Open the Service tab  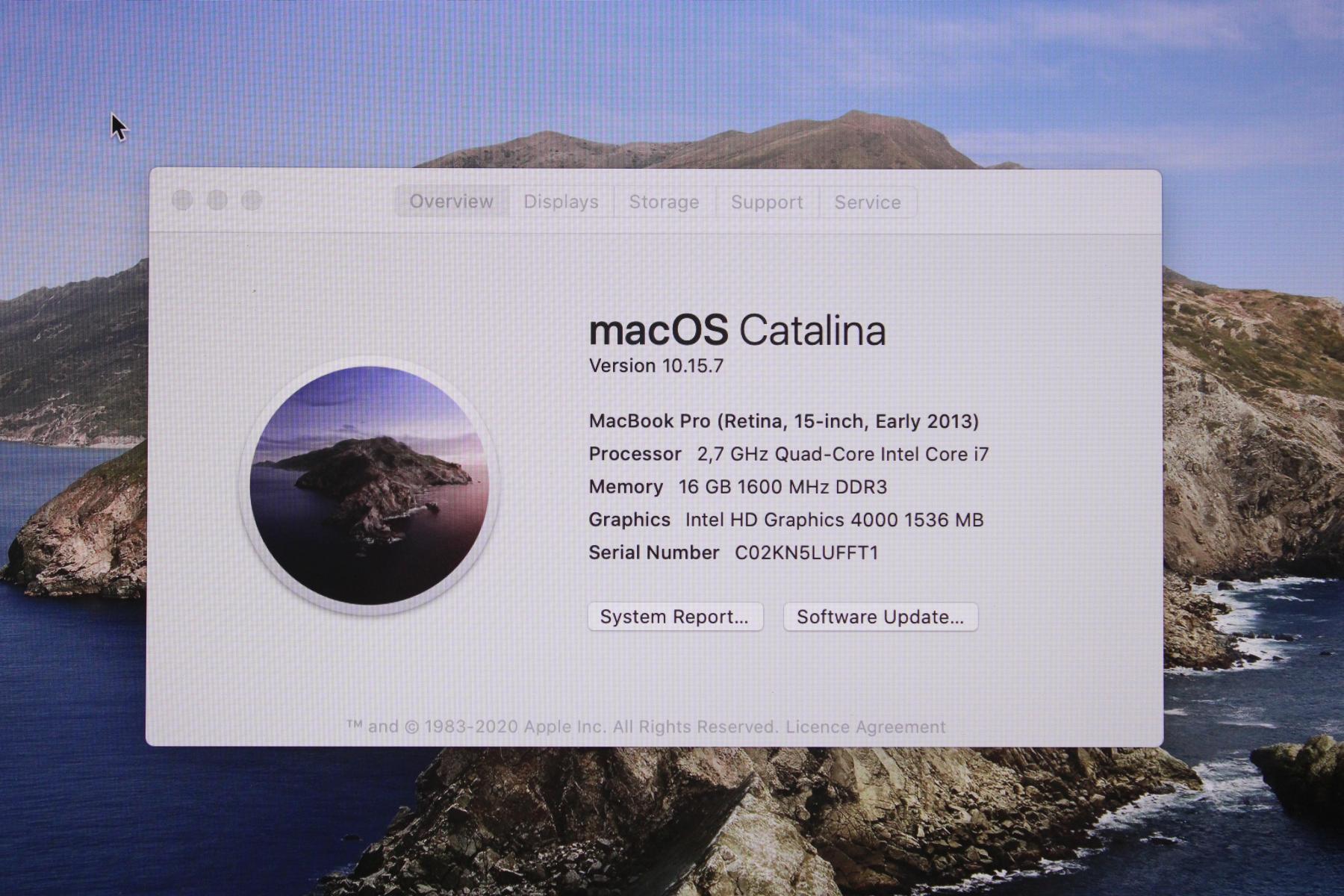868,202
